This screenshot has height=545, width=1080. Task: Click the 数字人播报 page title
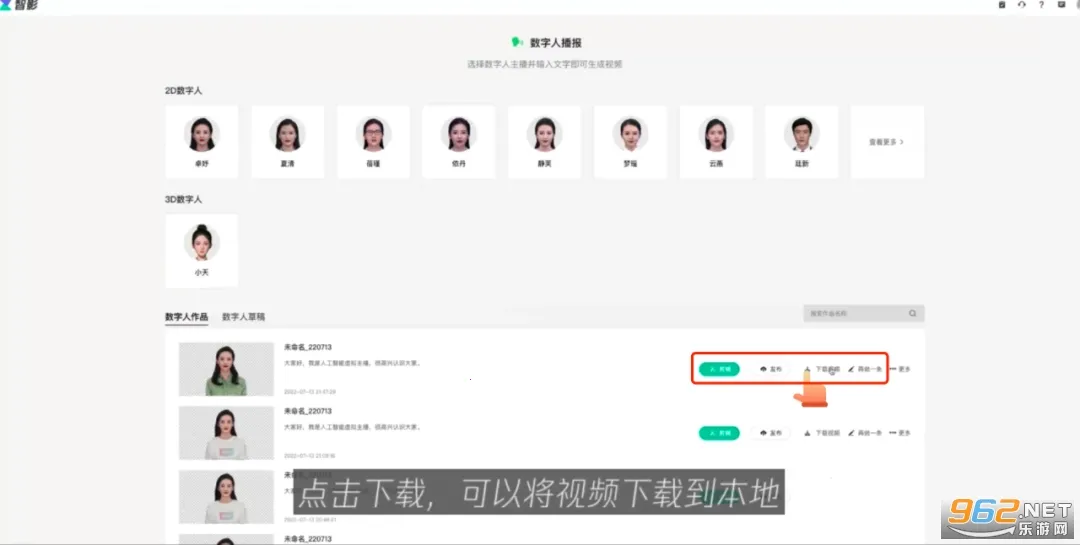click(555, 43)
